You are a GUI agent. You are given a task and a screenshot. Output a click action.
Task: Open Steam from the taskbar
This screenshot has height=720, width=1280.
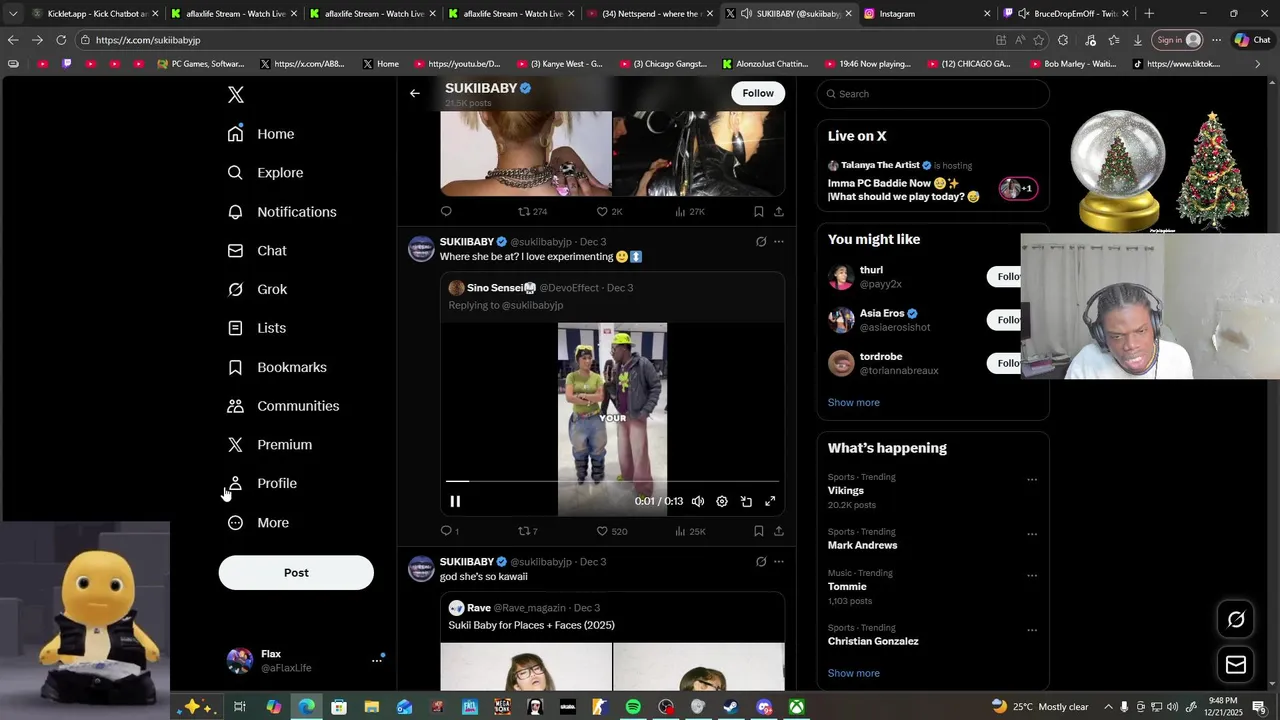pyautogui.click(x=731, y=707)
